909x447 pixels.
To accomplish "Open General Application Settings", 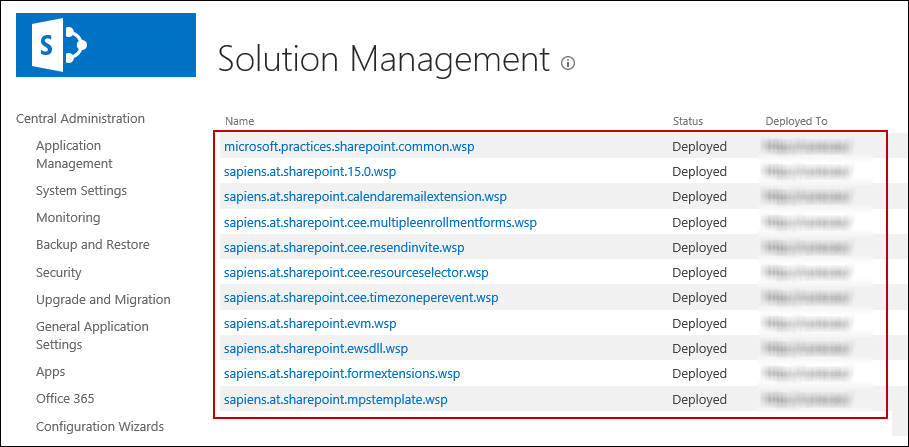I will click(92, 335).
